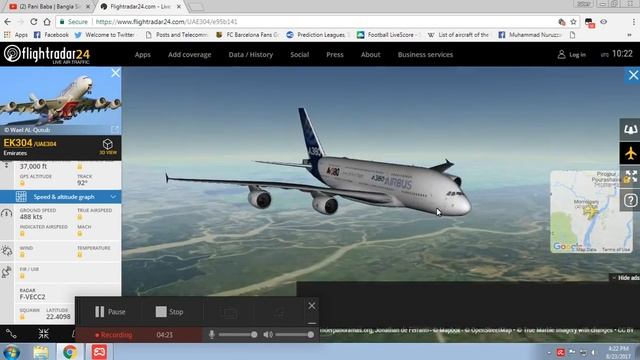Open the About menu

click(x=370, y=55)
